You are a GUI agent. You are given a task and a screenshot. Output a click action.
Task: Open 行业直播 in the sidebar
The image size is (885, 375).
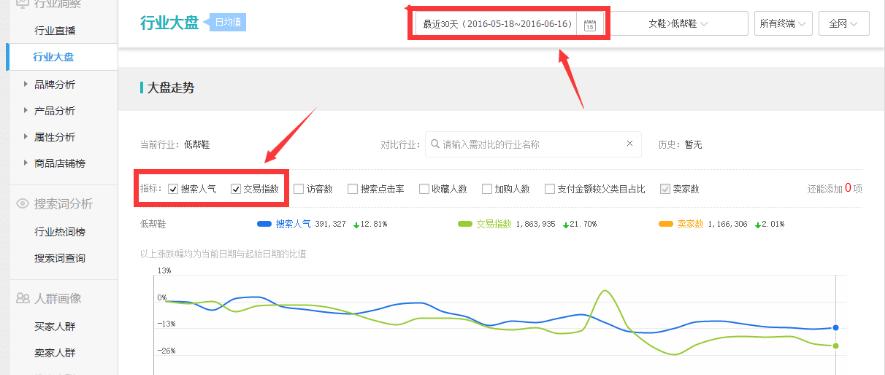click(x=54, y=30)
